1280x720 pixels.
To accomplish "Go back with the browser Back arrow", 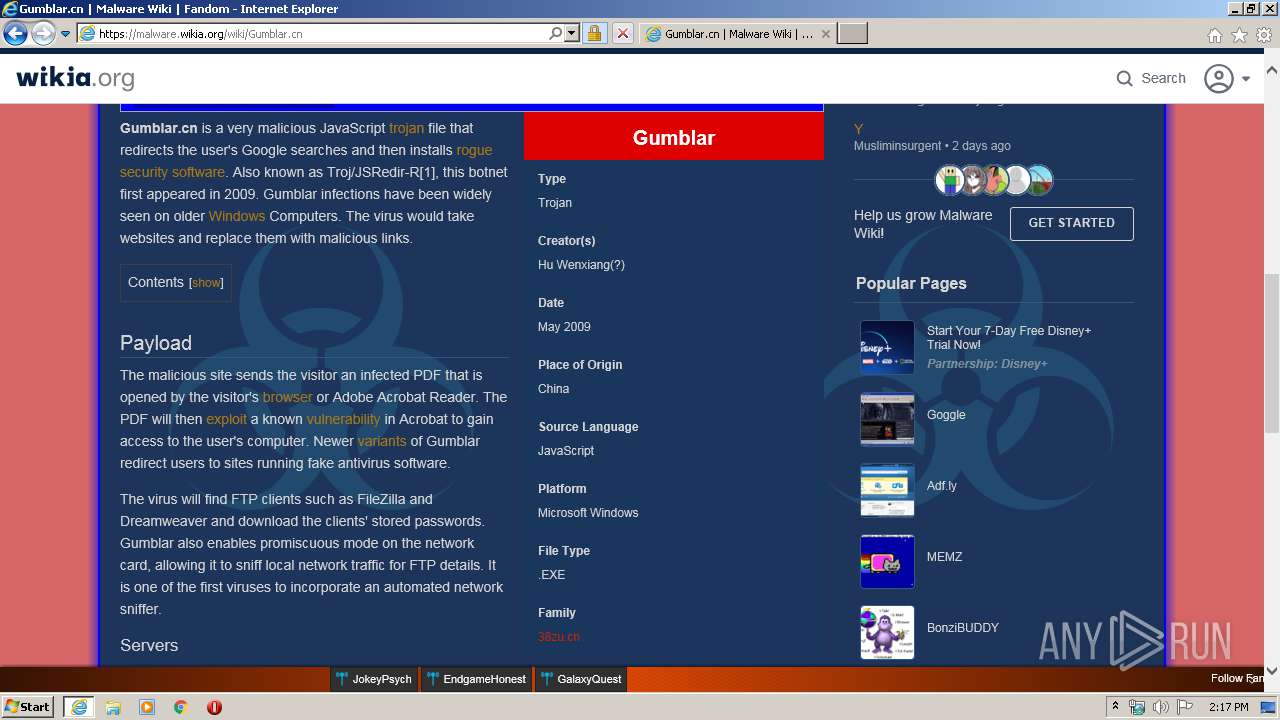I will click(15, 34).
